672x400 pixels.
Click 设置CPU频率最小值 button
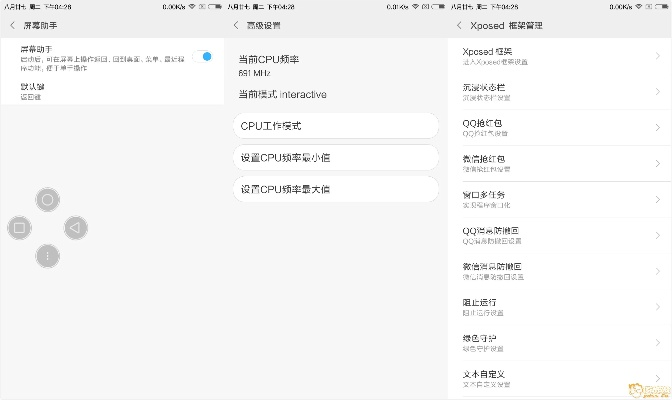pos(336,158)
